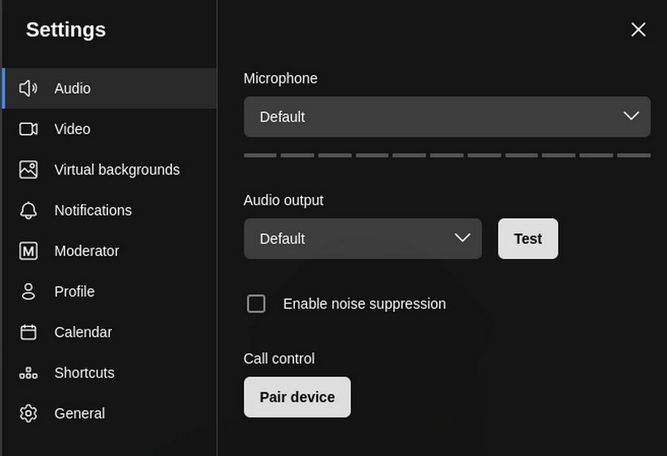The image size is (667, 456).
Task: Click the Audio speaker icon in sidebar
Action: tap(28, 88)
